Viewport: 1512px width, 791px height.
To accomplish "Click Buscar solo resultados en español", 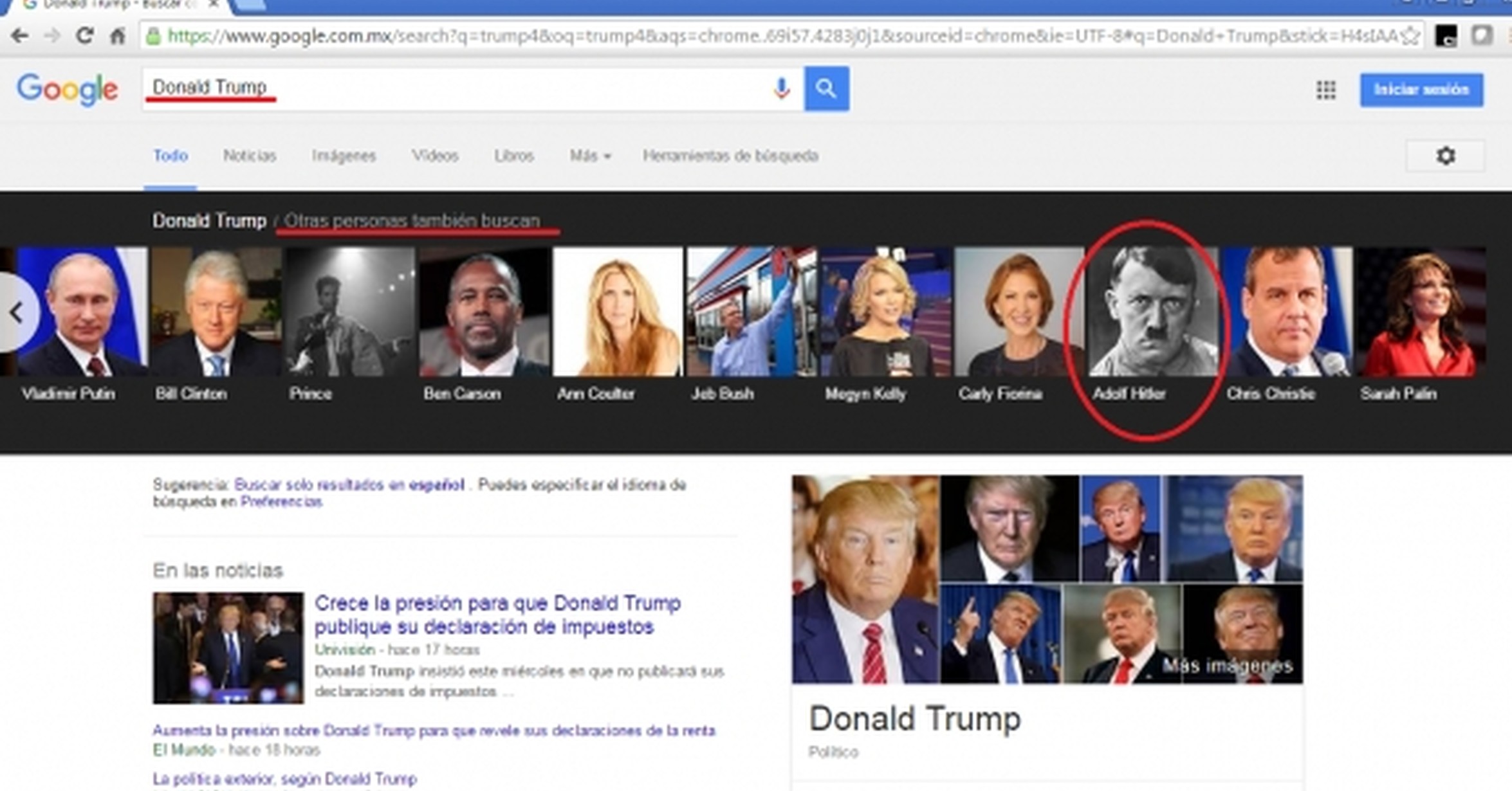I will point(349,485).
